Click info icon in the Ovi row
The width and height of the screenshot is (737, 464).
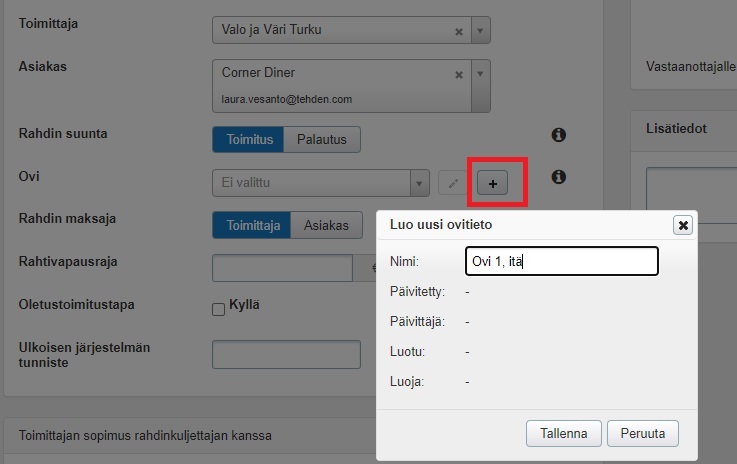(x=559, y=177)
